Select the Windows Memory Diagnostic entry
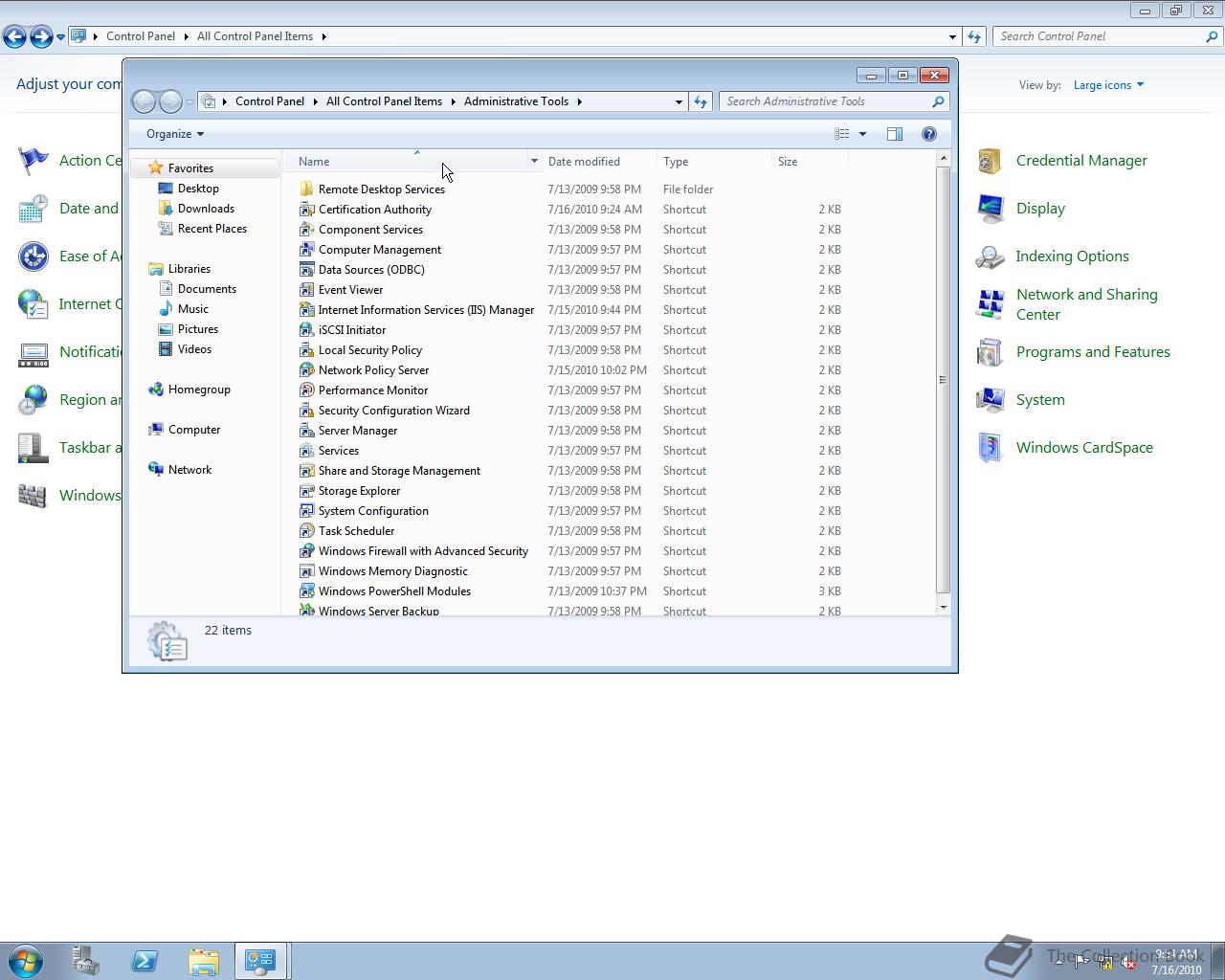Screen dimensions: 1225x980 click(x=392, y=571)
